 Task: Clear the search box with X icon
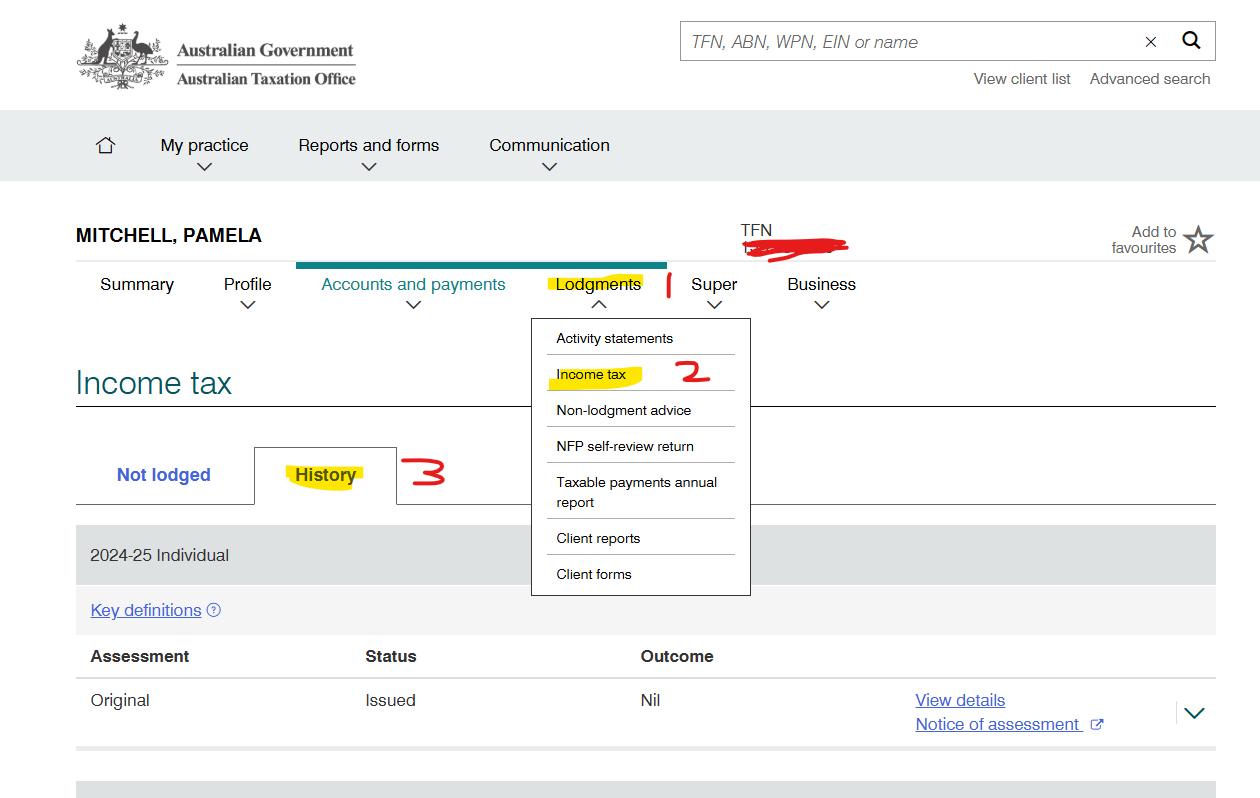[x=1151, y=42]
